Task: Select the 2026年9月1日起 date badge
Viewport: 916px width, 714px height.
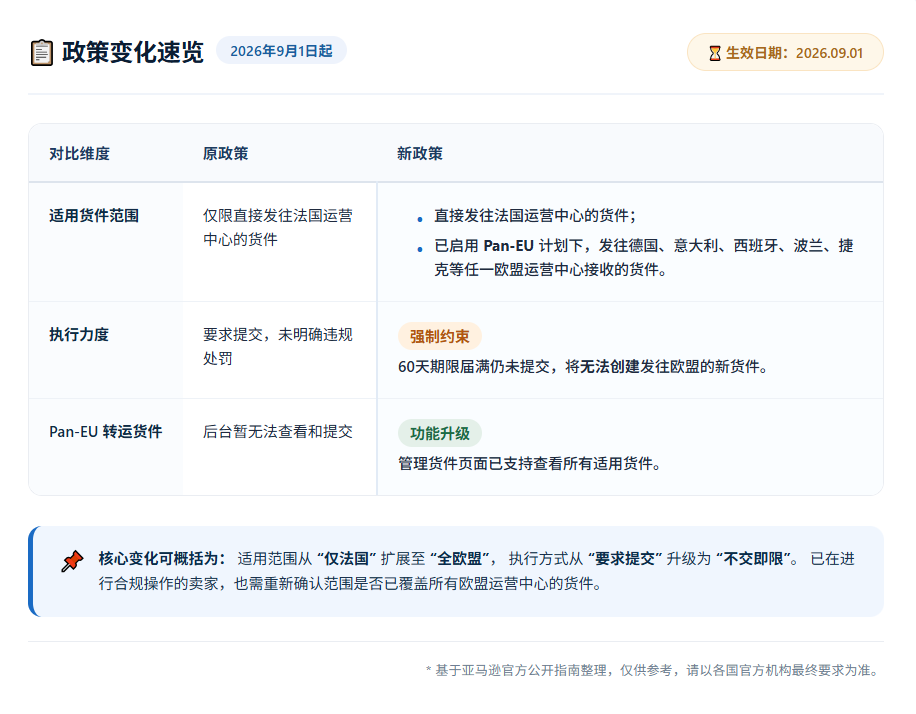Action: click(281, 51)
